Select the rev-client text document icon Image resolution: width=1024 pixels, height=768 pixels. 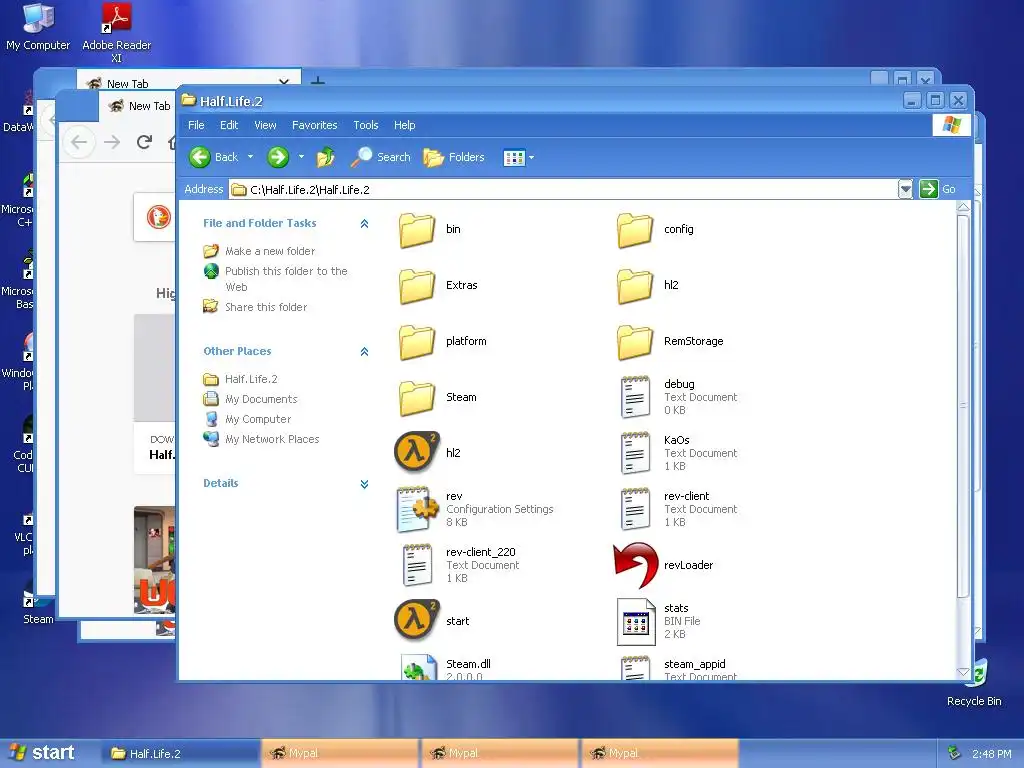tap(635, 509)
